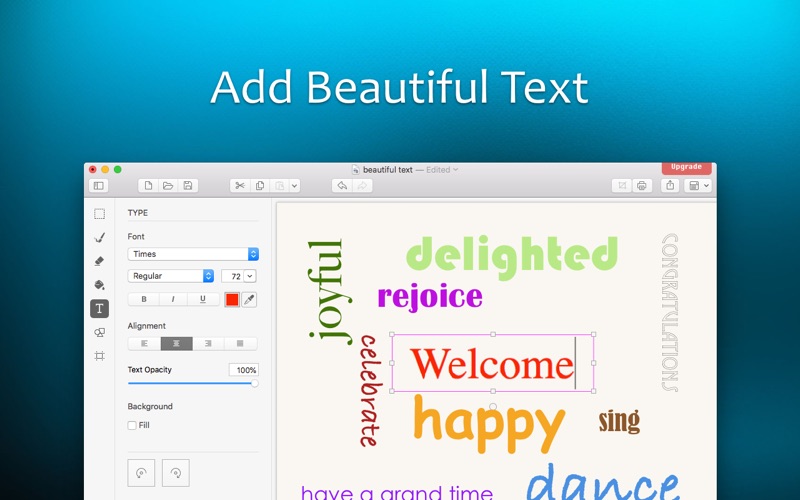The width and height of the screenshot is (800, 500).
Task: Expand the font size dropdown arrow
Action: point(250,276)
